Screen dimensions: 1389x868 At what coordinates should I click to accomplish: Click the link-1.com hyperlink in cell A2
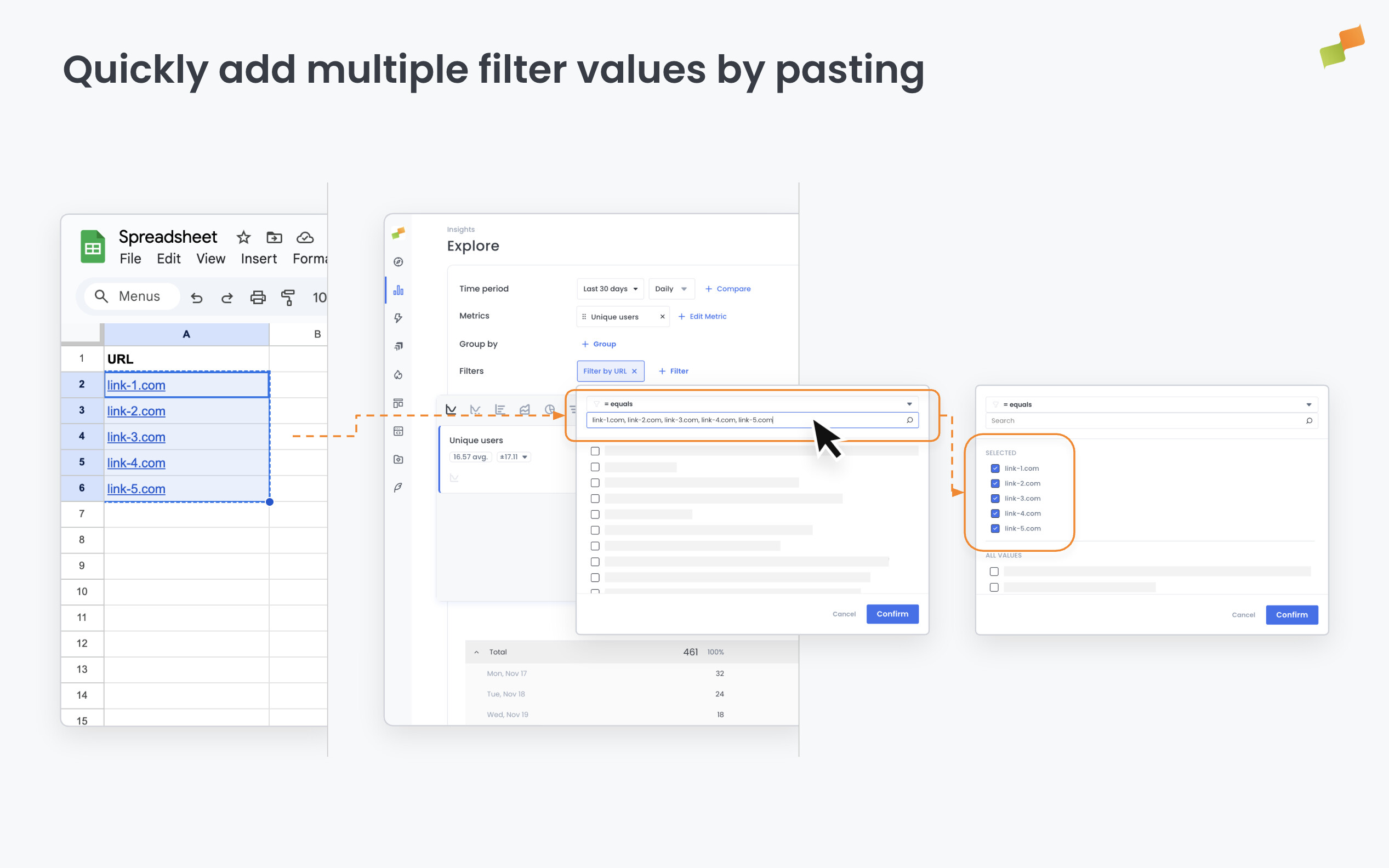135,385
